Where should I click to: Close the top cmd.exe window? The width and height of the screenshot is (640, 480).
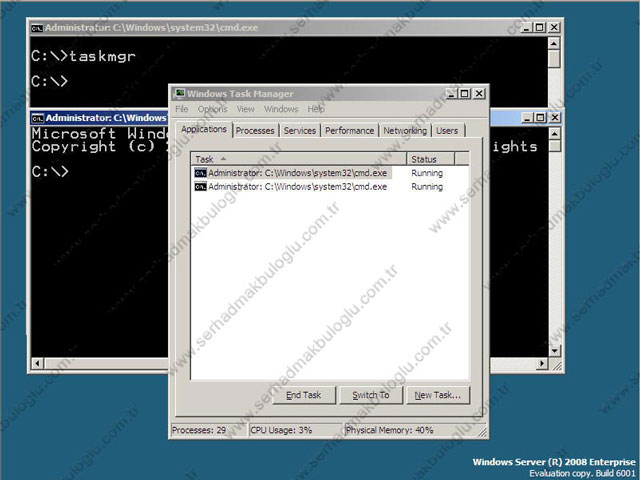click(553, 28)
